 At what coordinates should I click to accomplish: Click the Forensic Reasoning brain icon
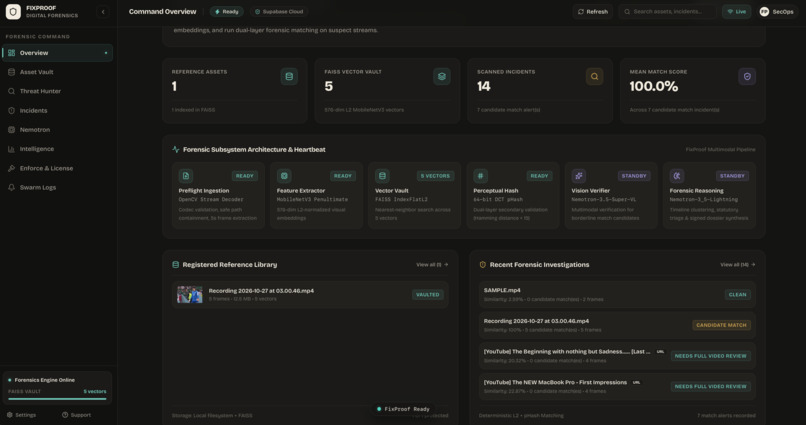pos(676,176)
